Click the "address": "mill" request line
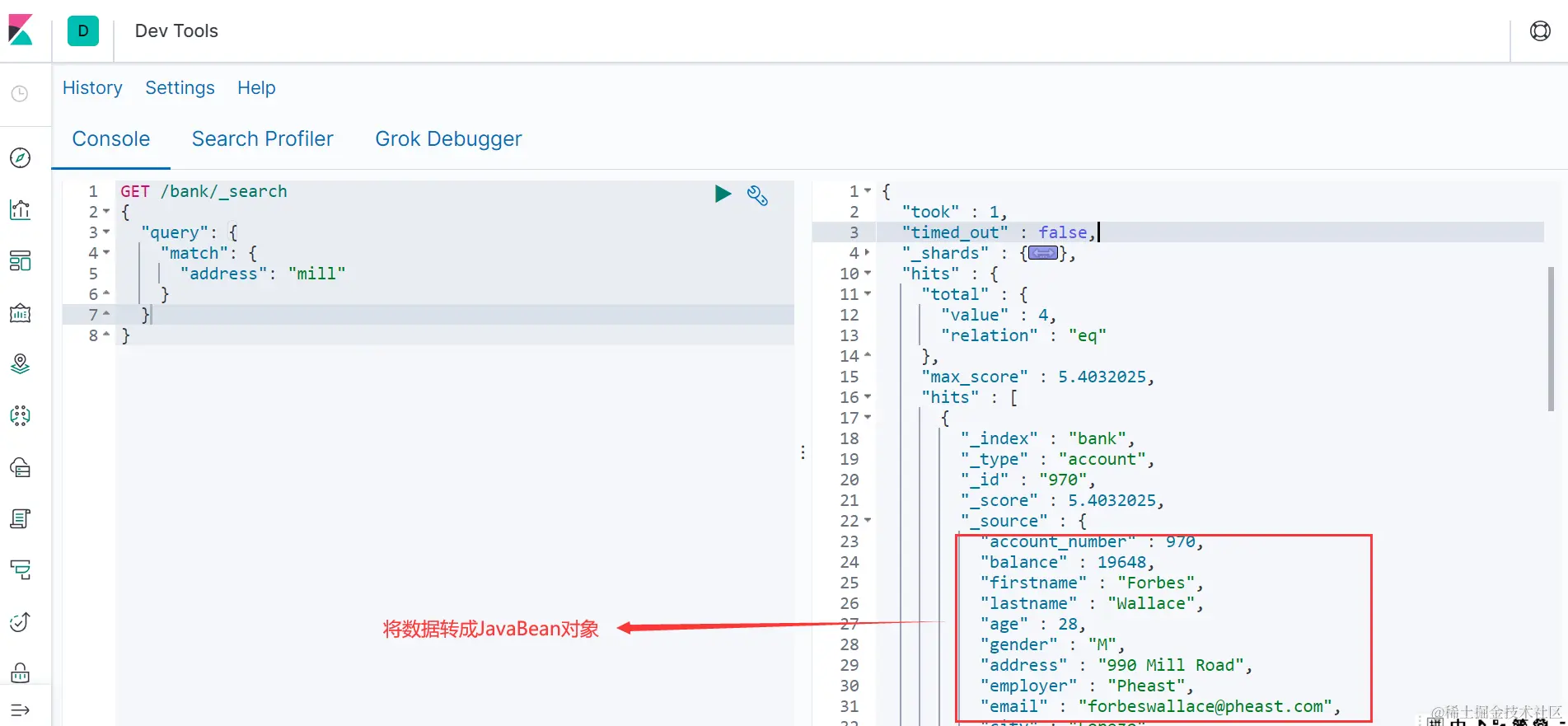This screenshot has width=1568, height=726. [263, 274]
